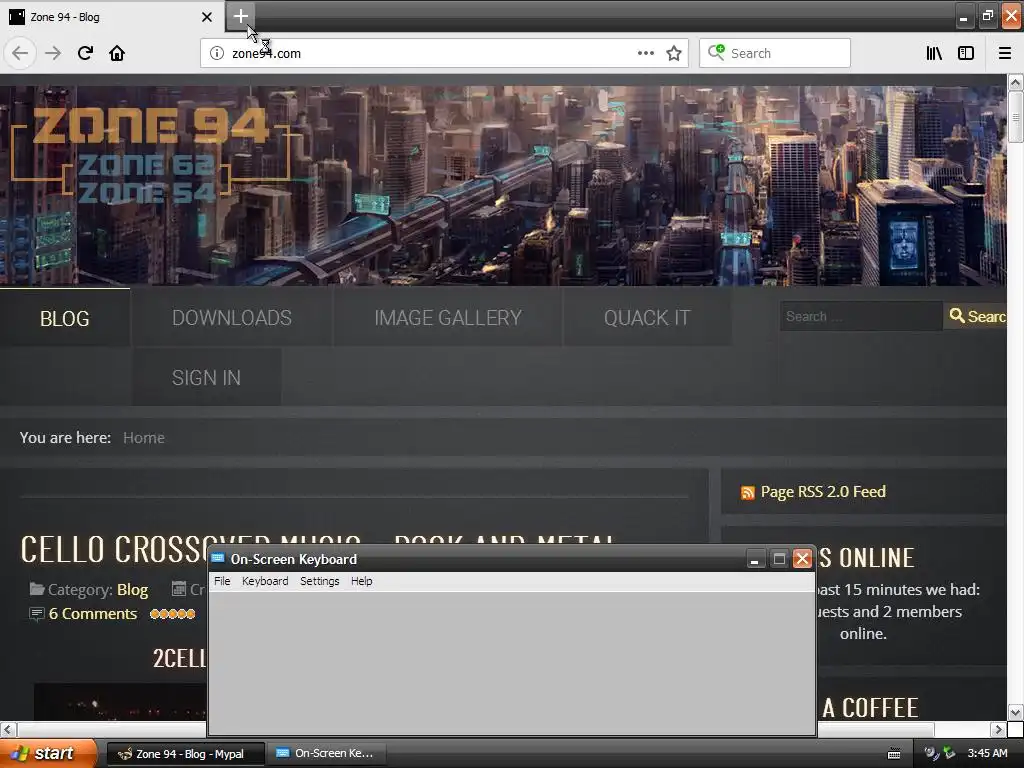Minimize the Mypal browser window
This screenshot has height=768, width=1024.
point(963,16)
